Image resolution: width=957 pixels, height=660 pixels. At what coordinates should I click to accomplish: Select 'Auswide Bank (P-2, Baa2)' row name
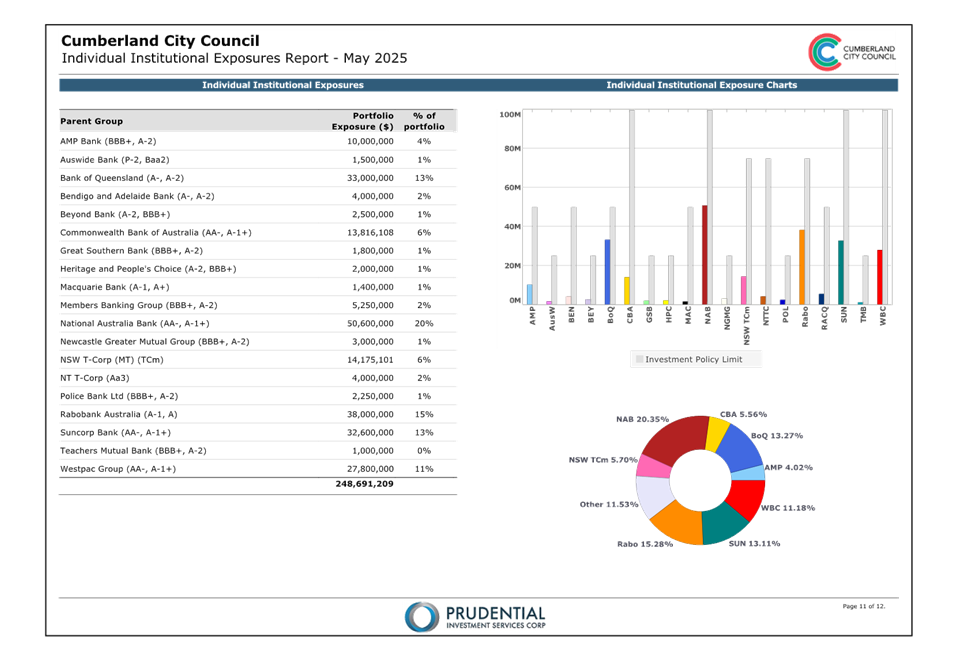(x=115, y=159)
